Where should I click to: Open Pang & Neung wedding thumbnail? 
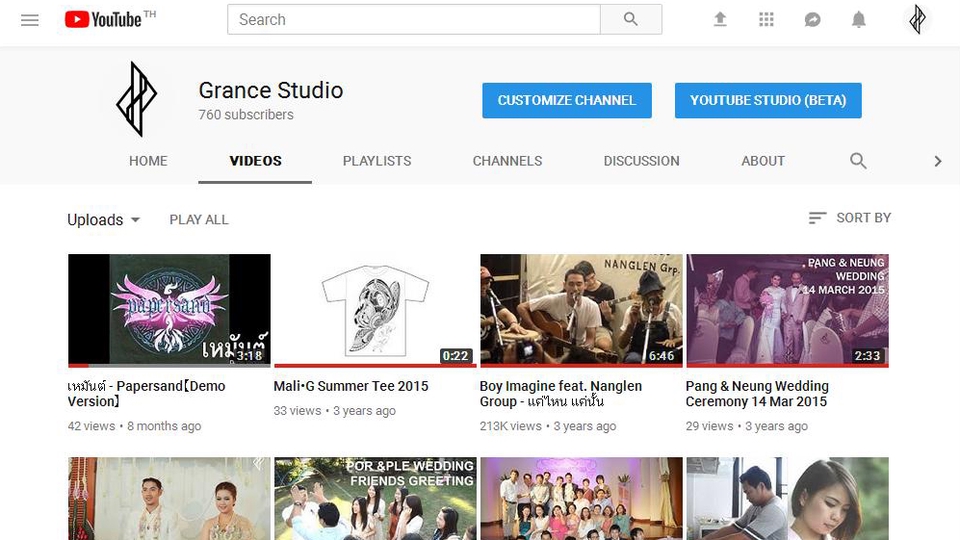(x=787, y=310)
